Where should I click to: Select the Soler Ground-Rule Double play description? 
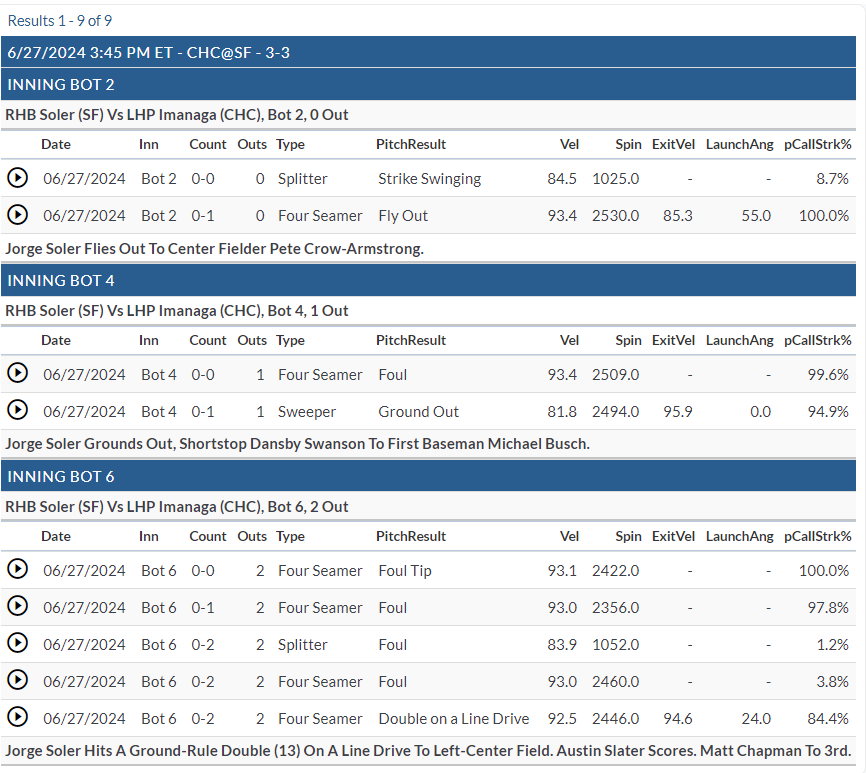[428, 751]
